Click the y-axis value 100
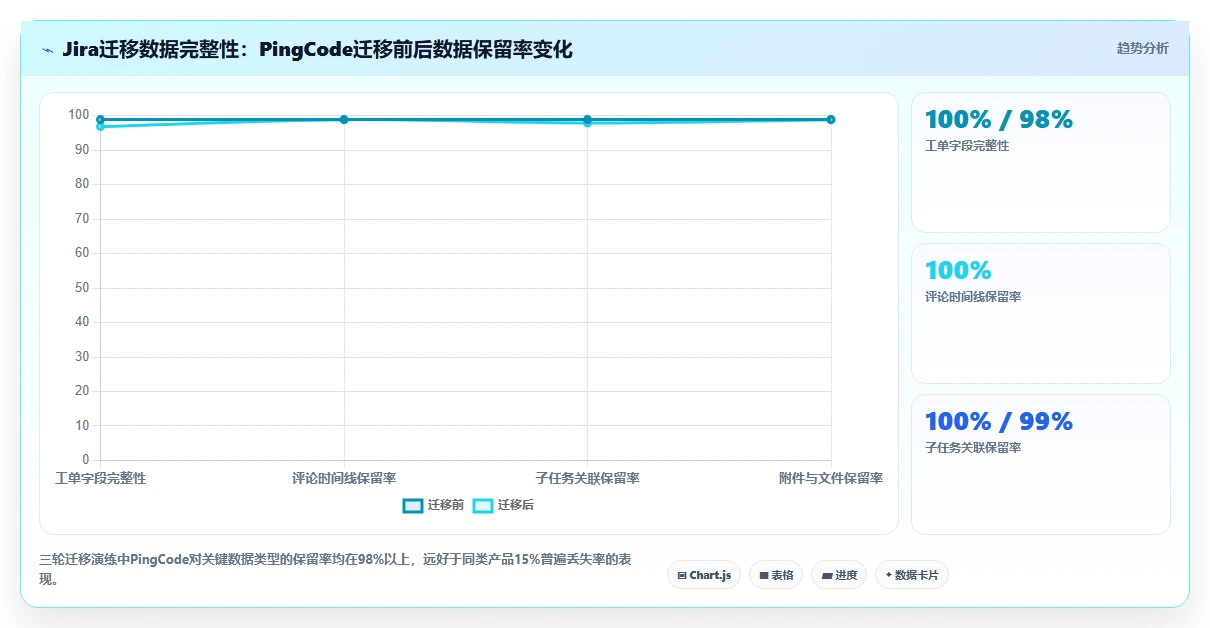 (x=79, y=115)
